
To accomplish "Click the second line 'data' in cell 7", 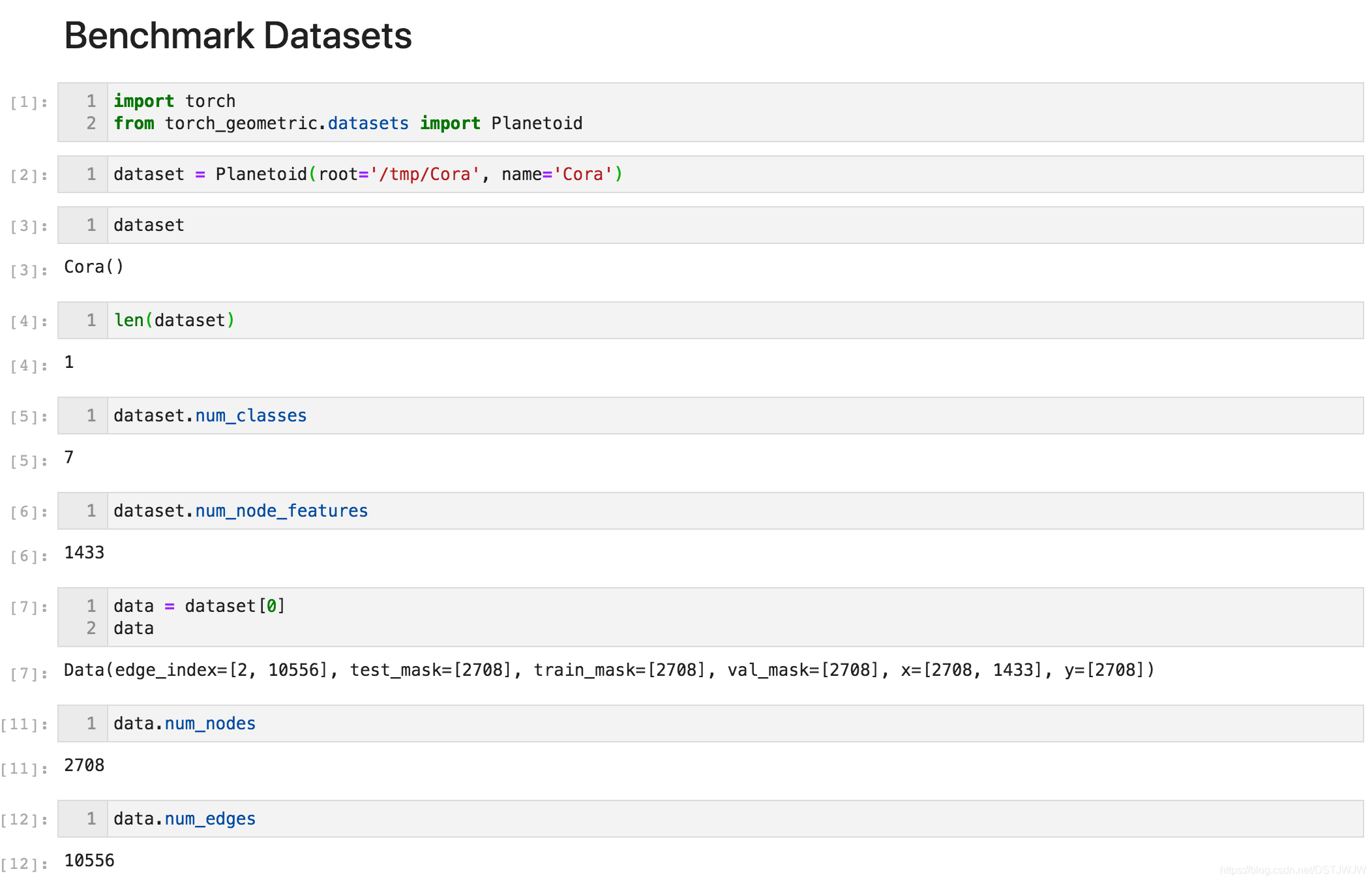I will (134, 628).
